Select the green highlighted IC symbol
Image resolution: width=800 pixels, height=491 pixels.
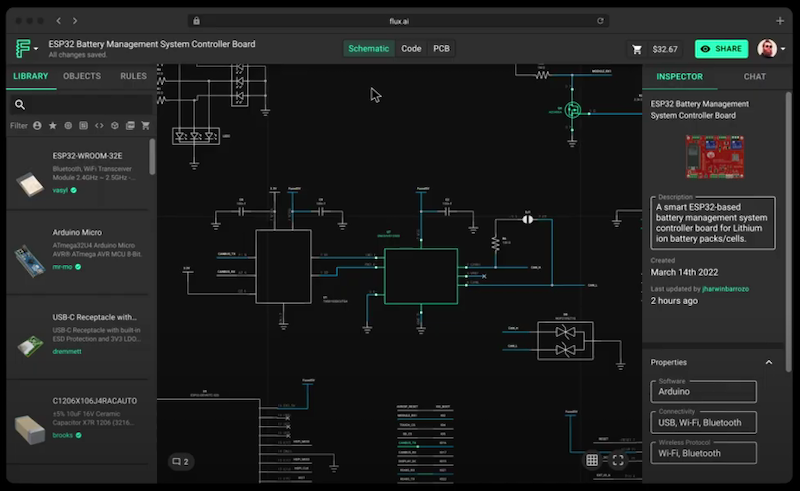click(x=421, y=276)
